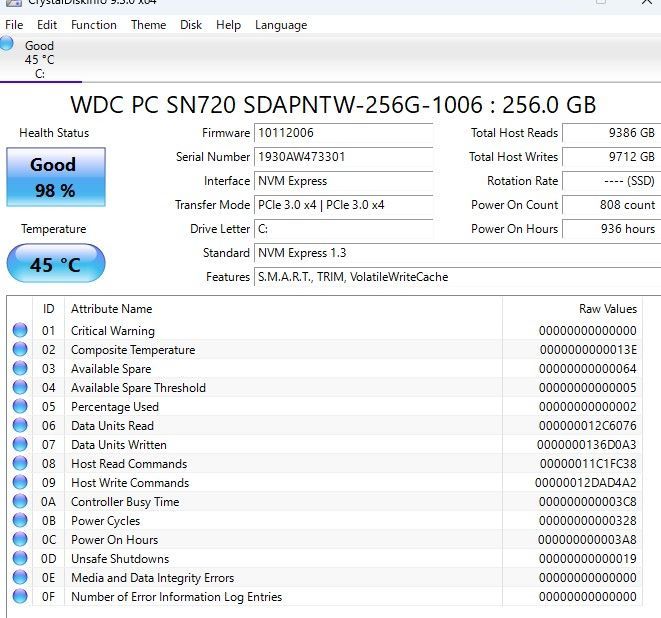Click the drive title WDC PC SN720 SDAPNTW-256G-1006
Screen dimensions: 661x618
click(276, 105)
